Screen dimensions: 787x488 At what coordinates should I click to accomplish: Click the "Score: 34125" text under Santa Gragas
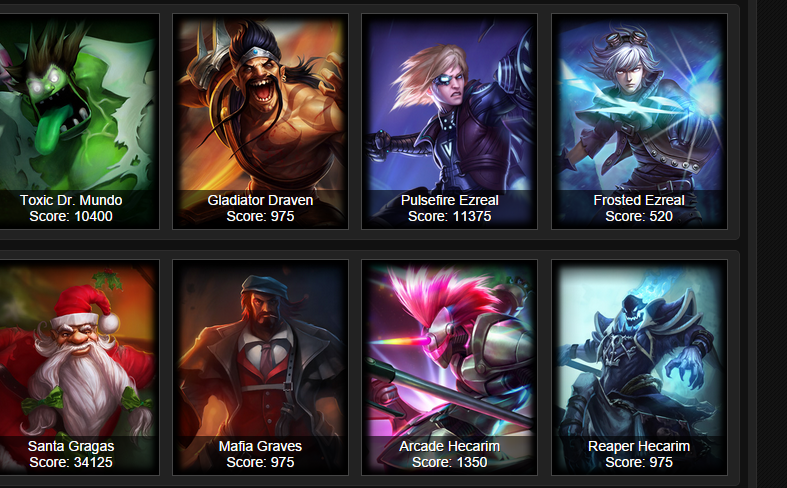(x=71, y=462)
